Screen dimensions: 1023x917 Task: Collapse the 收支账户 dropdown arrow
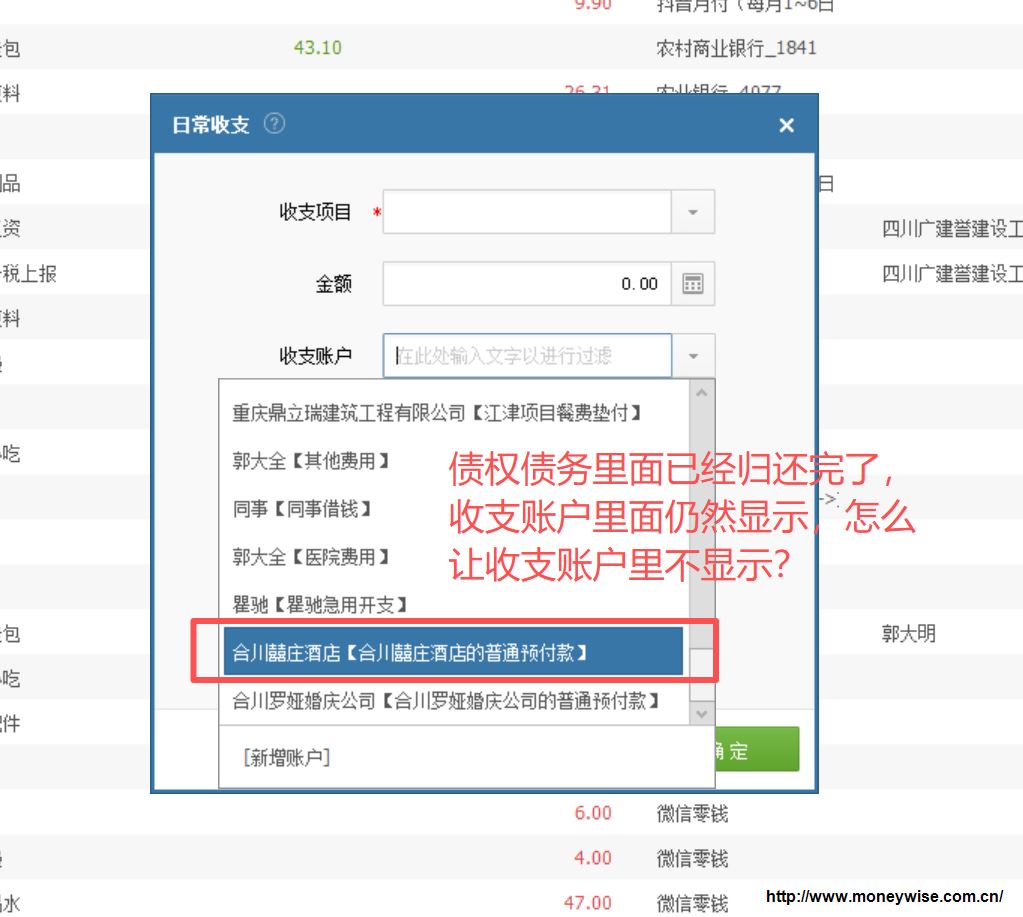(x=693, y=355)
